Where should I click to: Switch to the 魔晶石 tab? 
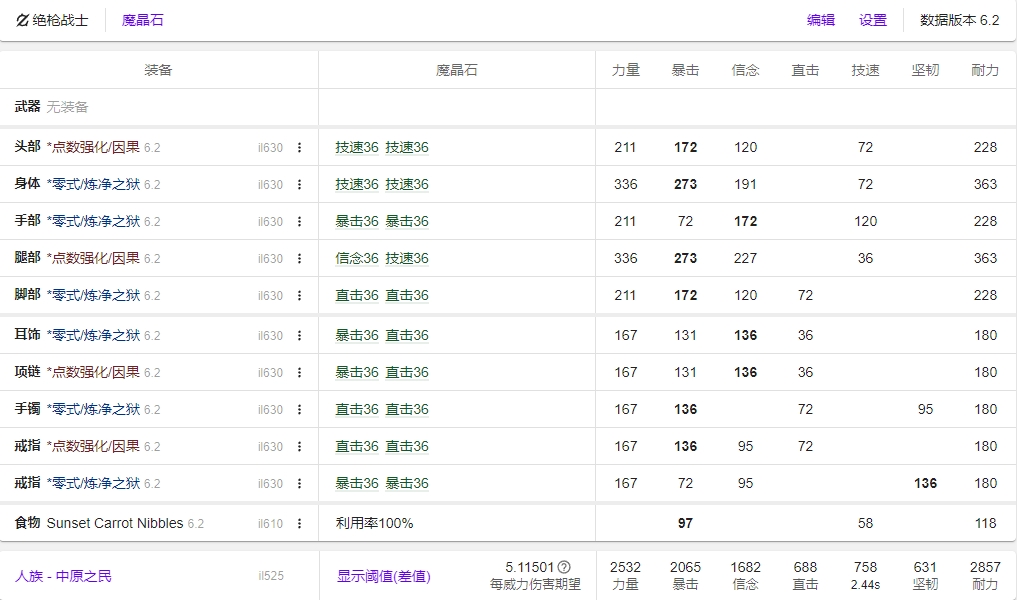[x=142, y=20]
